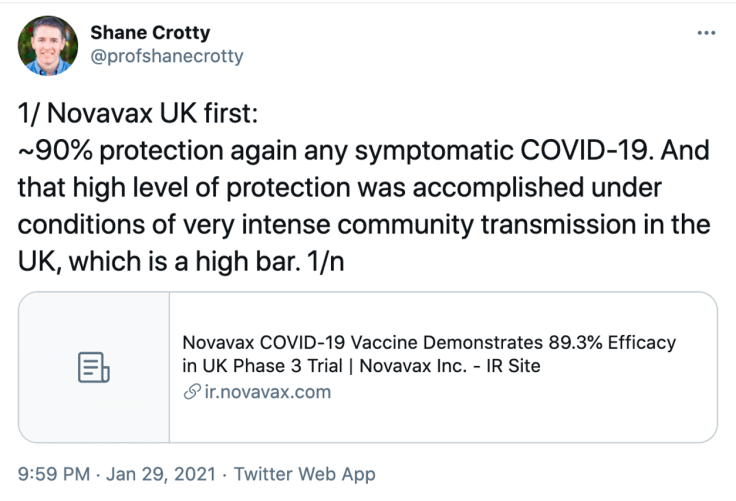Viewport: 736px width, 501px height.
Task: Click the chain link icon beside ir.novavax.com
Action: (x=190, y=392)
